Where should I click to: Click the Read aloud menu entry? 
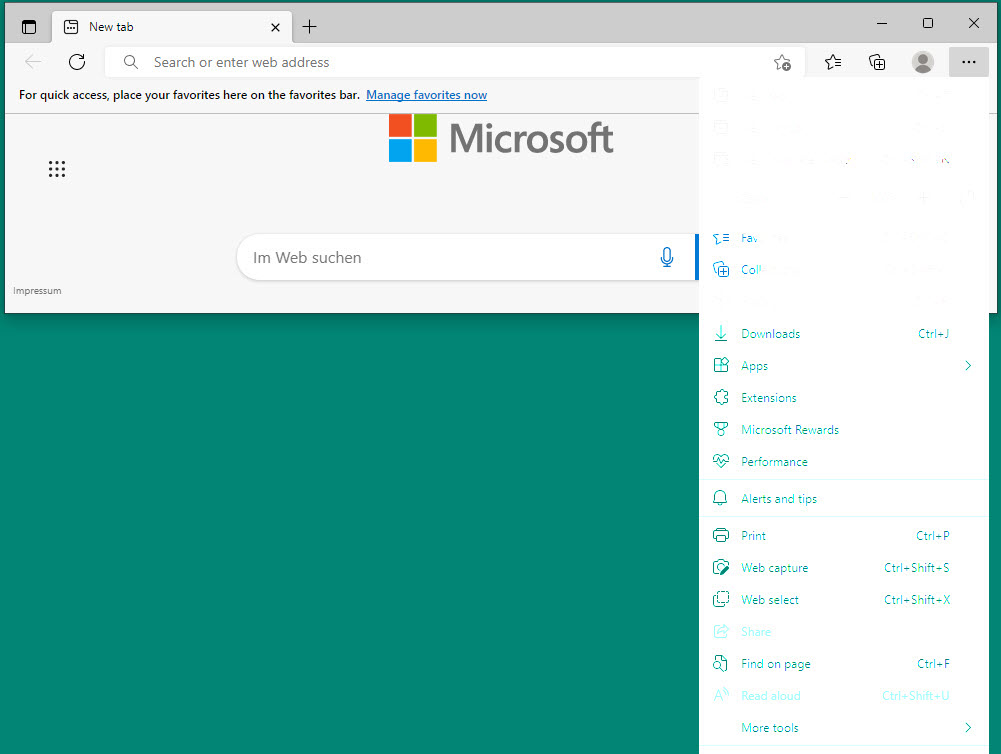coord(843,695)
